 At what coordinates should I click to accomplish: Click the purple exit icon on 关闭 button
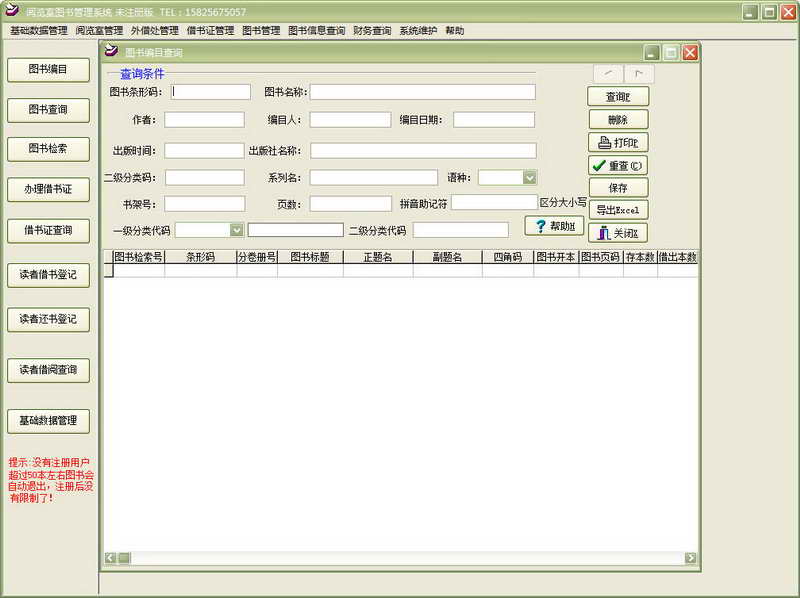[602, 232]
